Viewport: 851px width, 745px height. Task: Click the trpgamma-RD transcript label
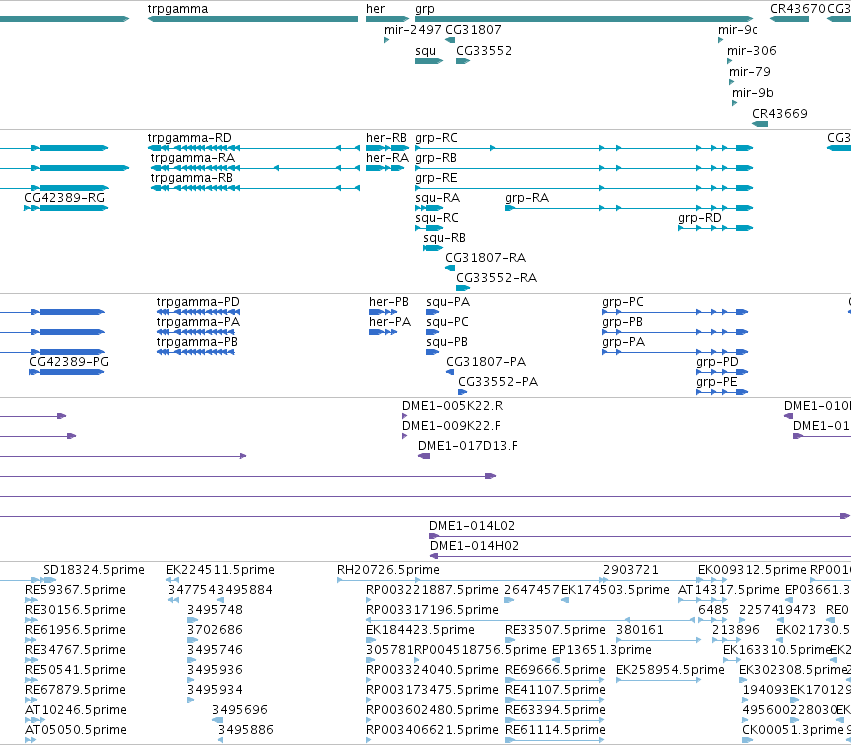(x=189, y=138)
